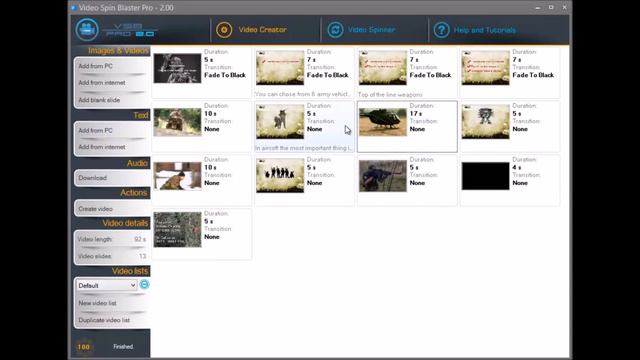Select the fourth 7 s Fade To Black slide thumbnail
This screenshot has width=640, height=360.
pos(485,68)
